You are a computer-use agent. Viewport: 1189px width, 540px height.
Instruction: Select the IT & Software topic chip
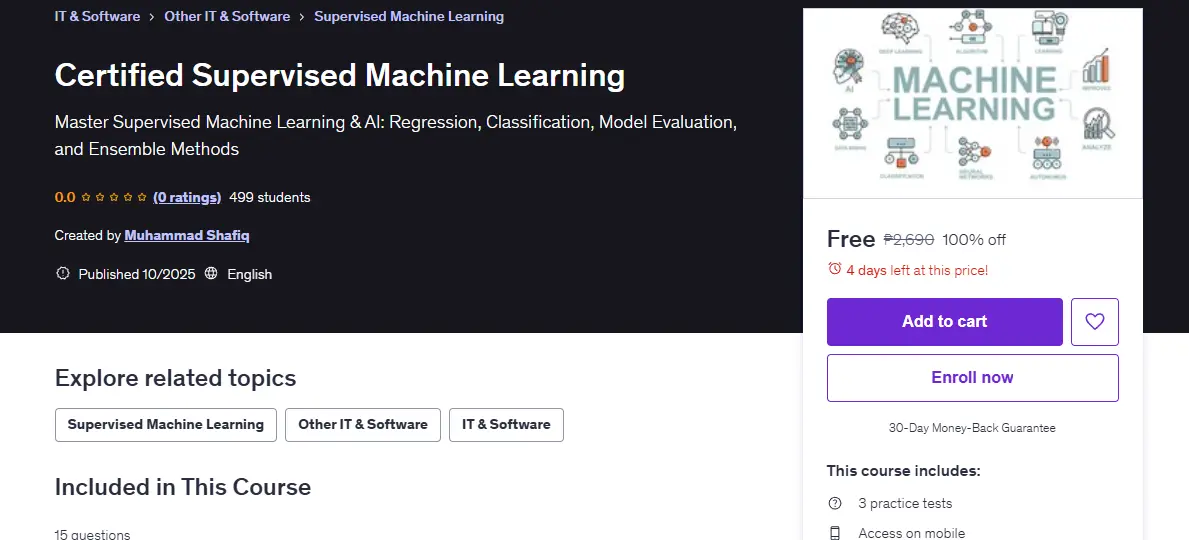[x=507, y=425]
